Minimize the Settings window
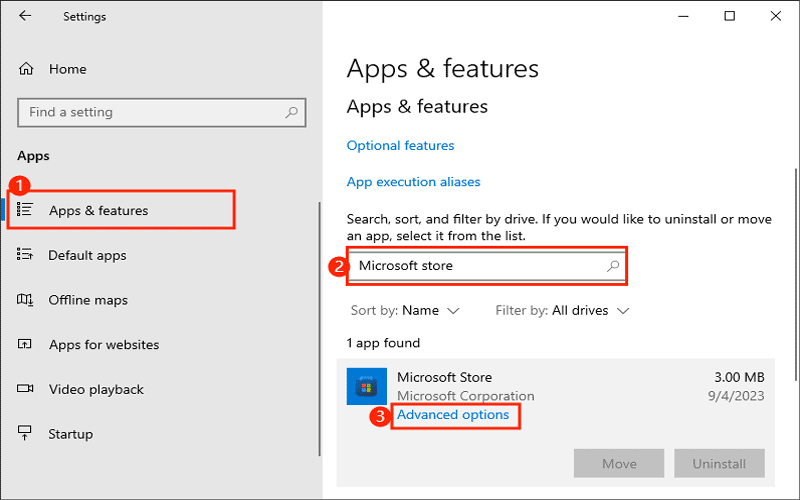 tap(683, 16)
